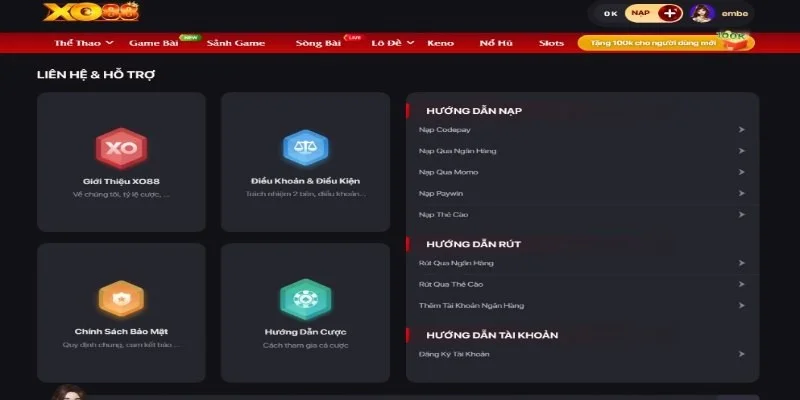Viewport: 800px width, 400px height.
Task: Open the user avatar profile picture
Action: point(703,13)
